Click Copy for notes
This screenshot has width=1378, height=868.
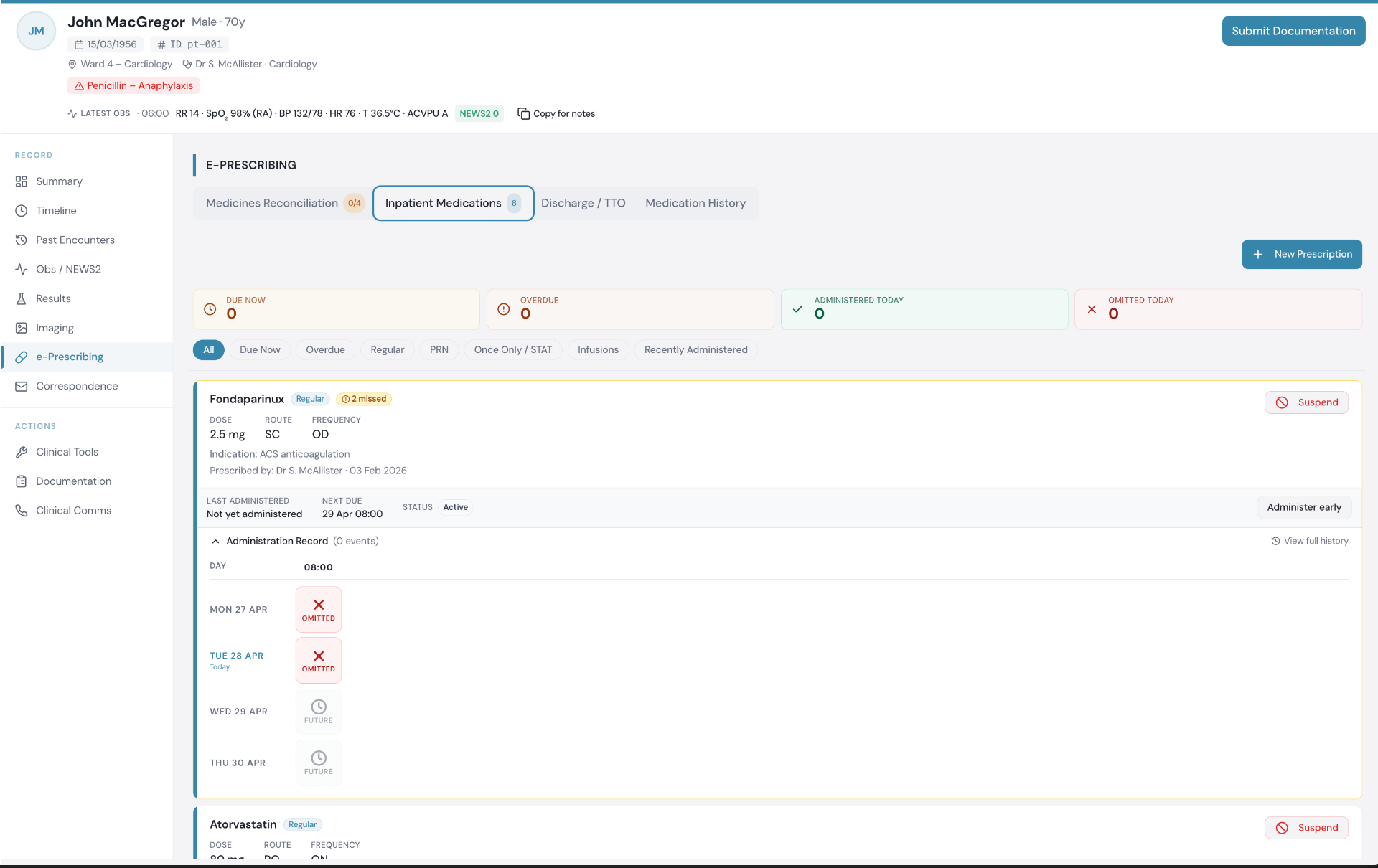pos(556,113)
